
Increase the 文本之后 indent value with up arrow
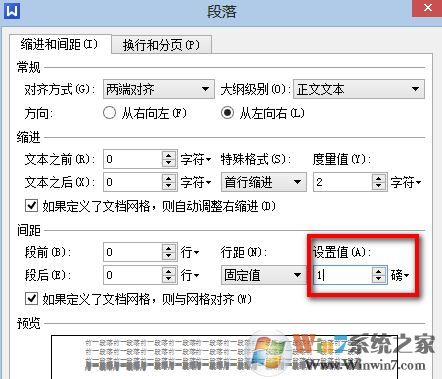pos(169,178)
